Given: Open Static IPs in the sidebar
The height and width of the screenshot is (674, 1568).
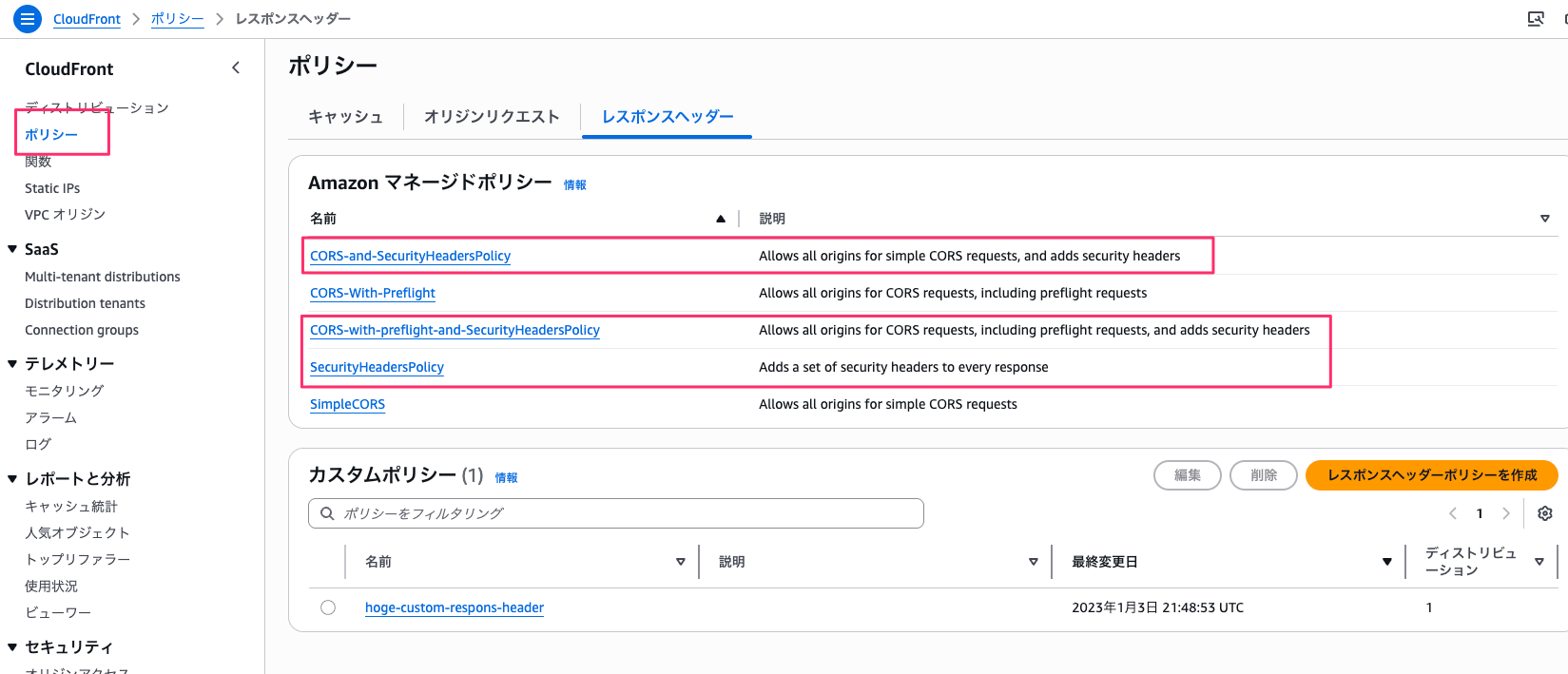Looking at the screenshot, I should [x=52, y=188].
